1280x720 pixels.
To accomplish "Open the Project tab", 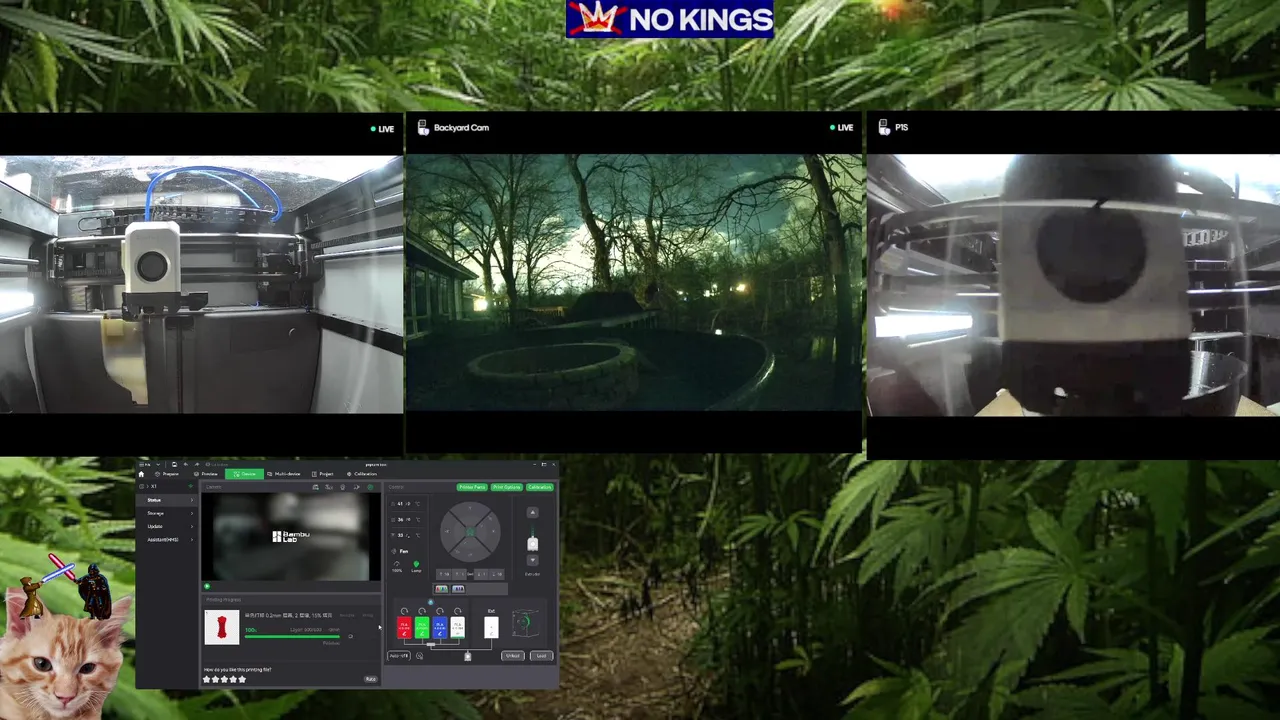I will 322,474.
